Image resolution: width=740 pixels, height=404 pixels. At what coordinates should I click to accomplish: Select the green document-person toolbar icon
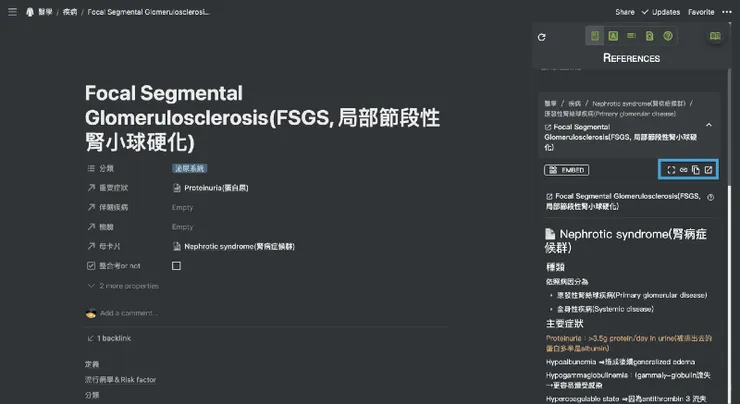point(649,36)
